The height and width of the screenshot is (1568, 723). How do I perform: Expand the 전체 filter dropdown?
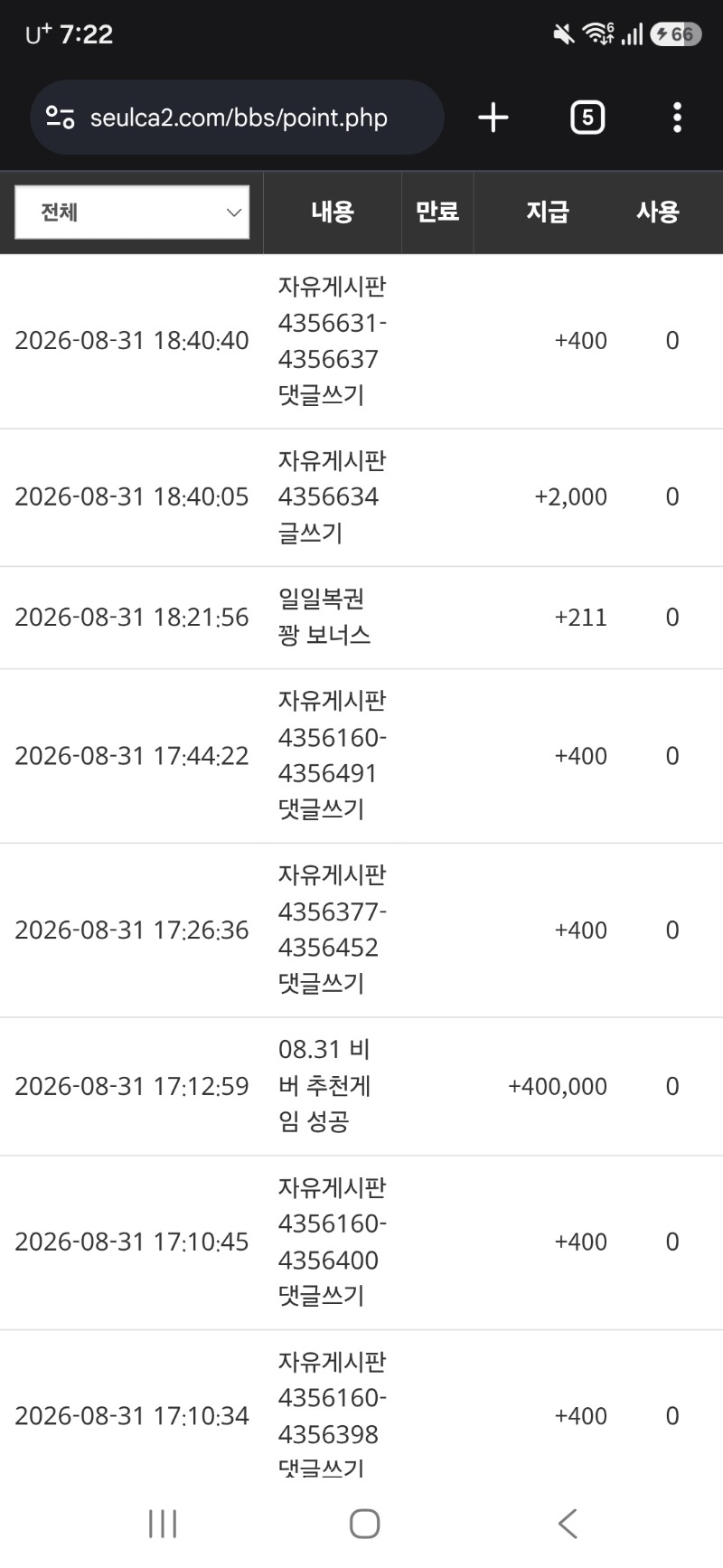click(132, 213)
